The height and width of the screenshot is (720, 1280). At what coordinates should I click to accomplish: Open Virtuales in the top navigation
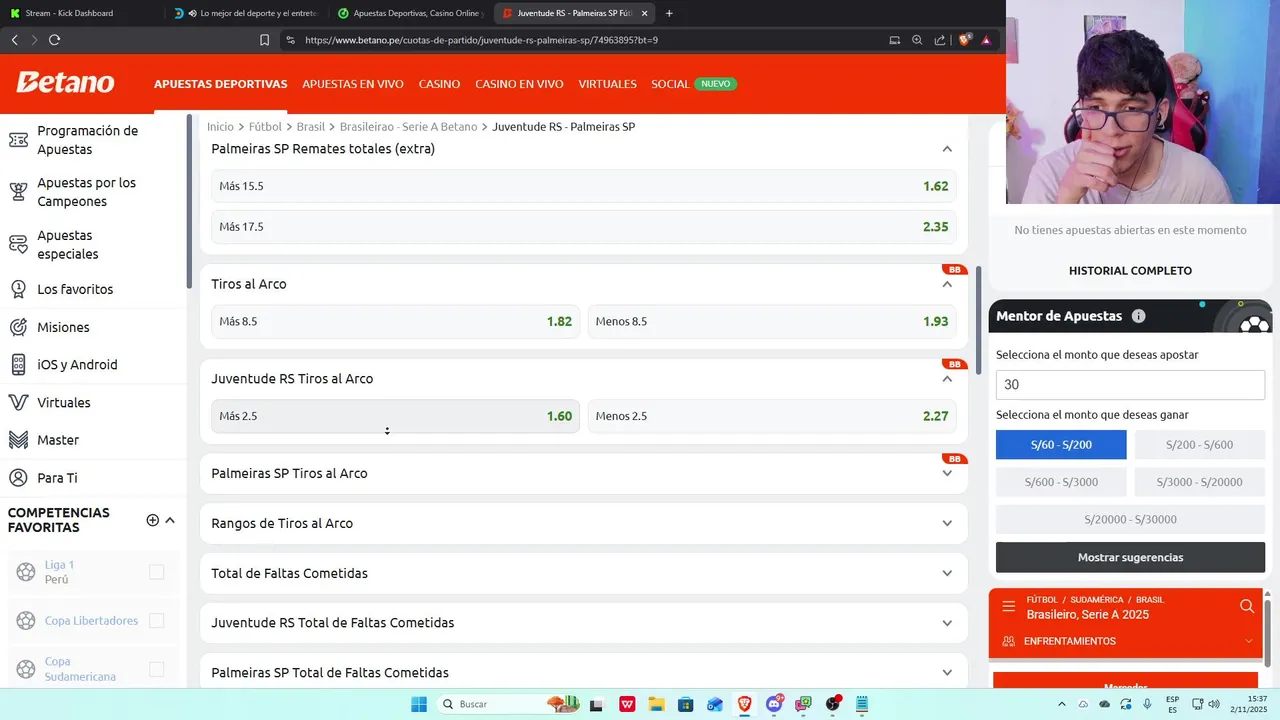click(x=607, y=84)
